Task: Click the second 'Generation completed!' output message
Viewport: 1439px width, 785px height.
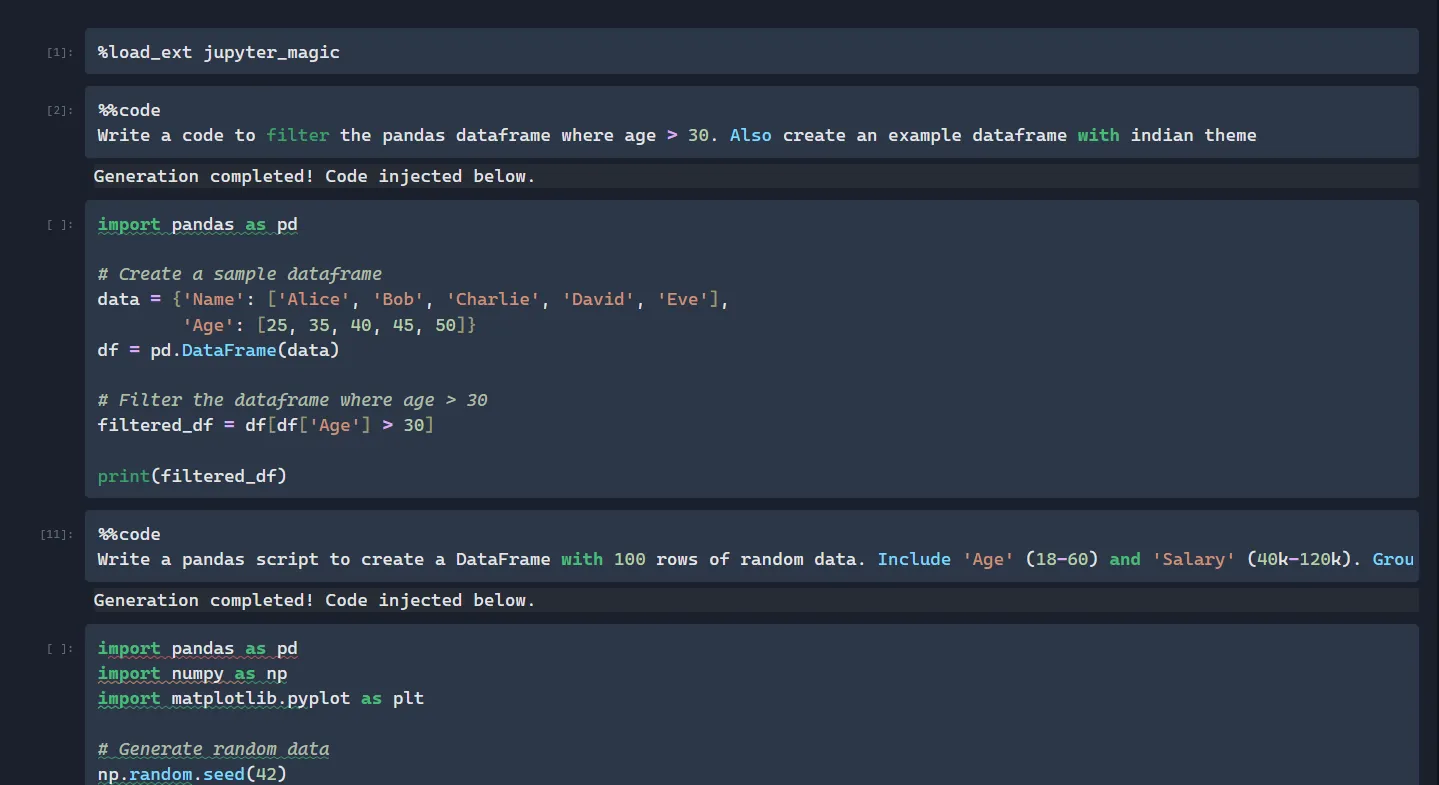Action: coord(314,600)
